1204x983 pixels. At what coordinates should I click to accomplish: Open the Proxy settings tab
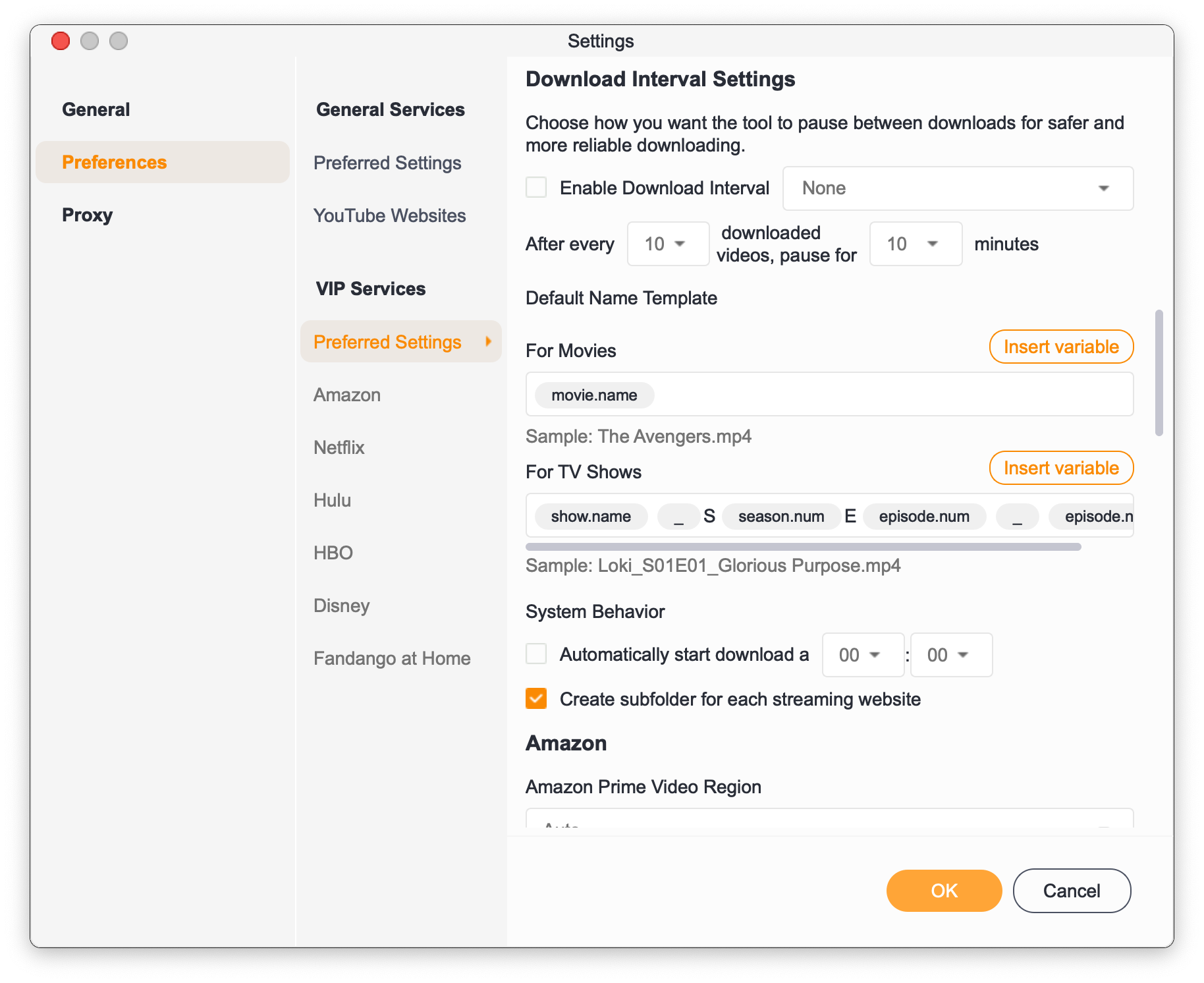tap(88, 215)
